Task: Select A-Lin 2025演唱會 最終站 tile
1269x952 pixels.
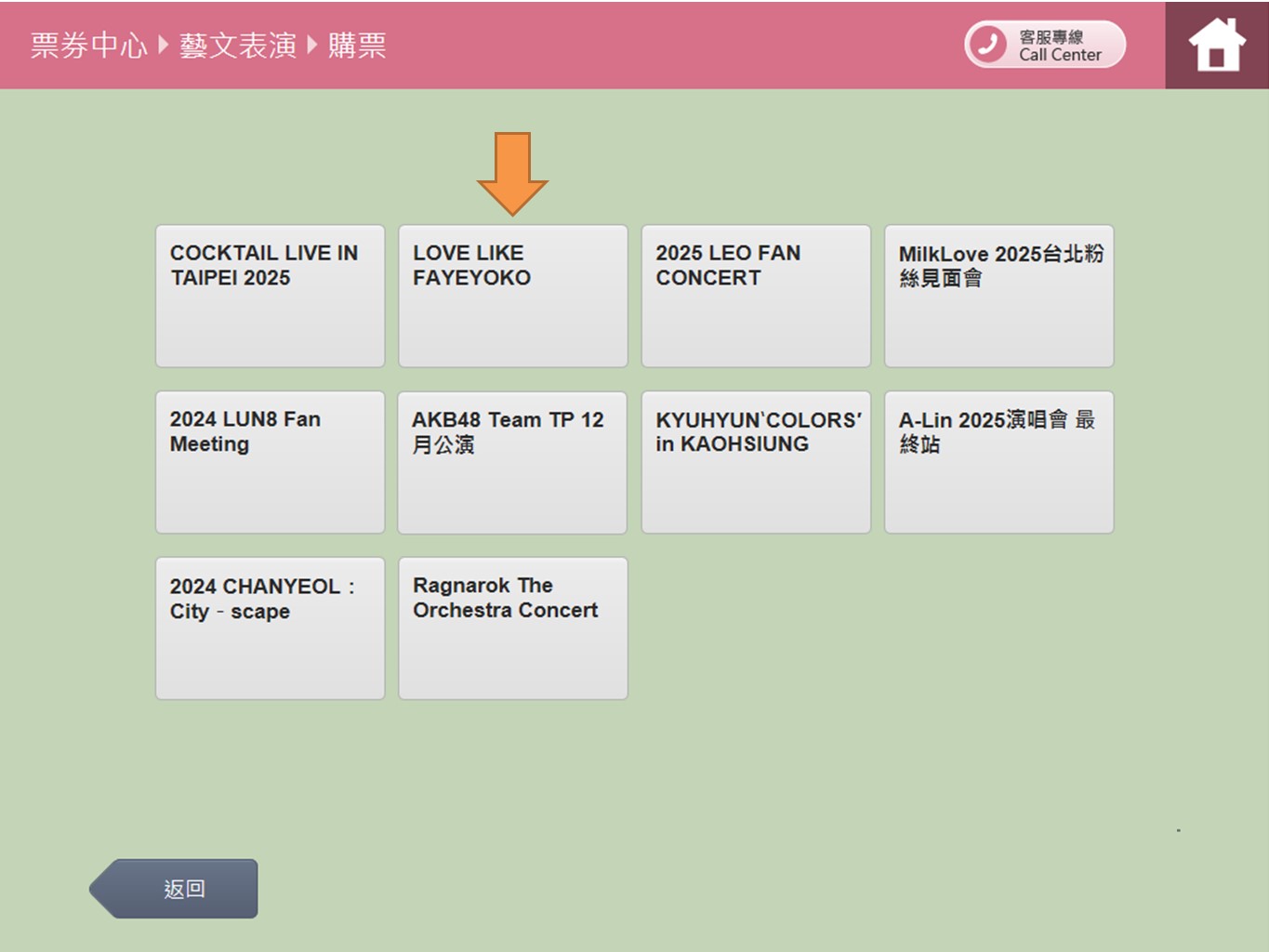Action: coord(998,462)
